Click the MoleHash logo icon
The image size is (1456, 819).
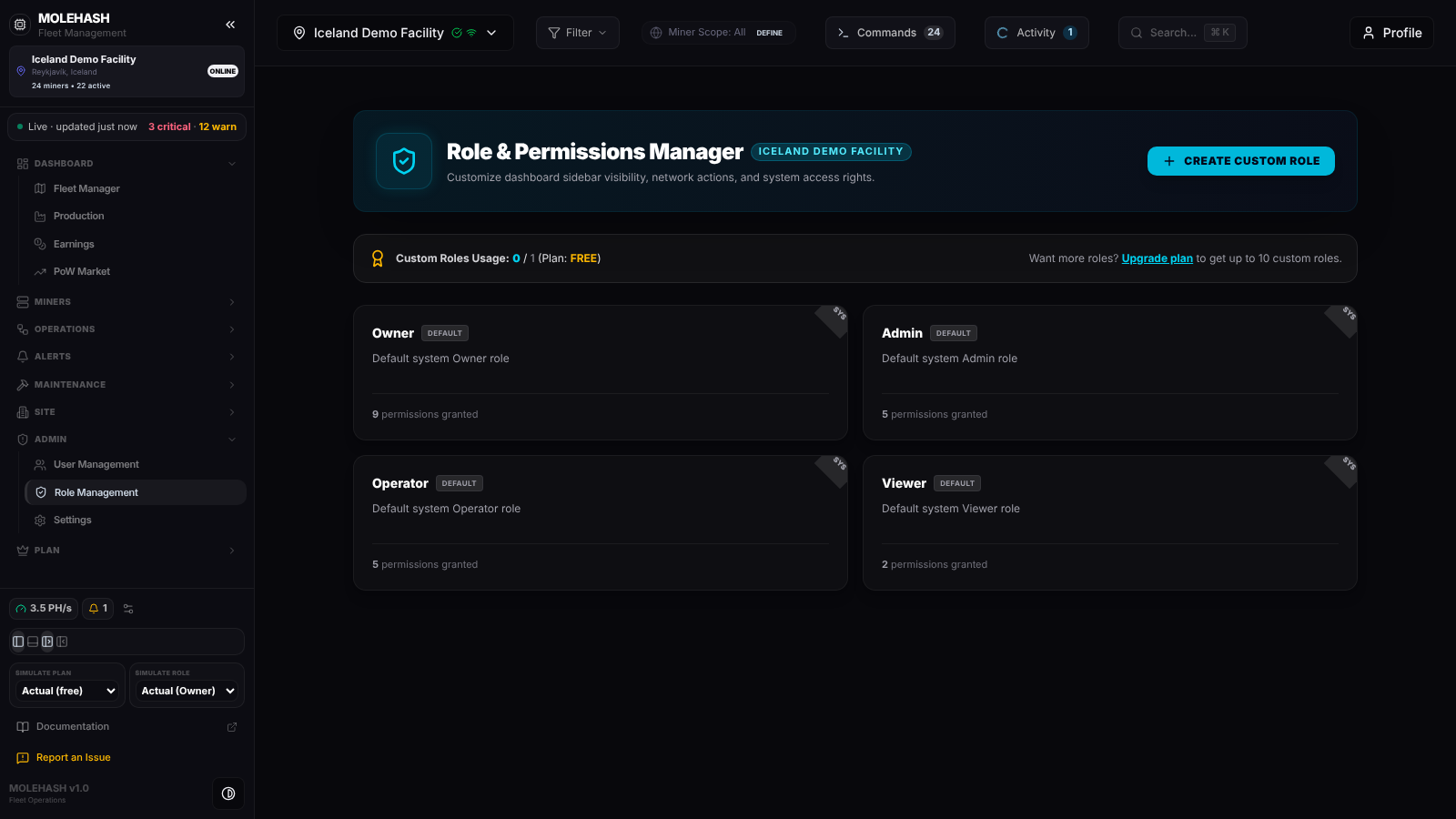click(20, 25)
